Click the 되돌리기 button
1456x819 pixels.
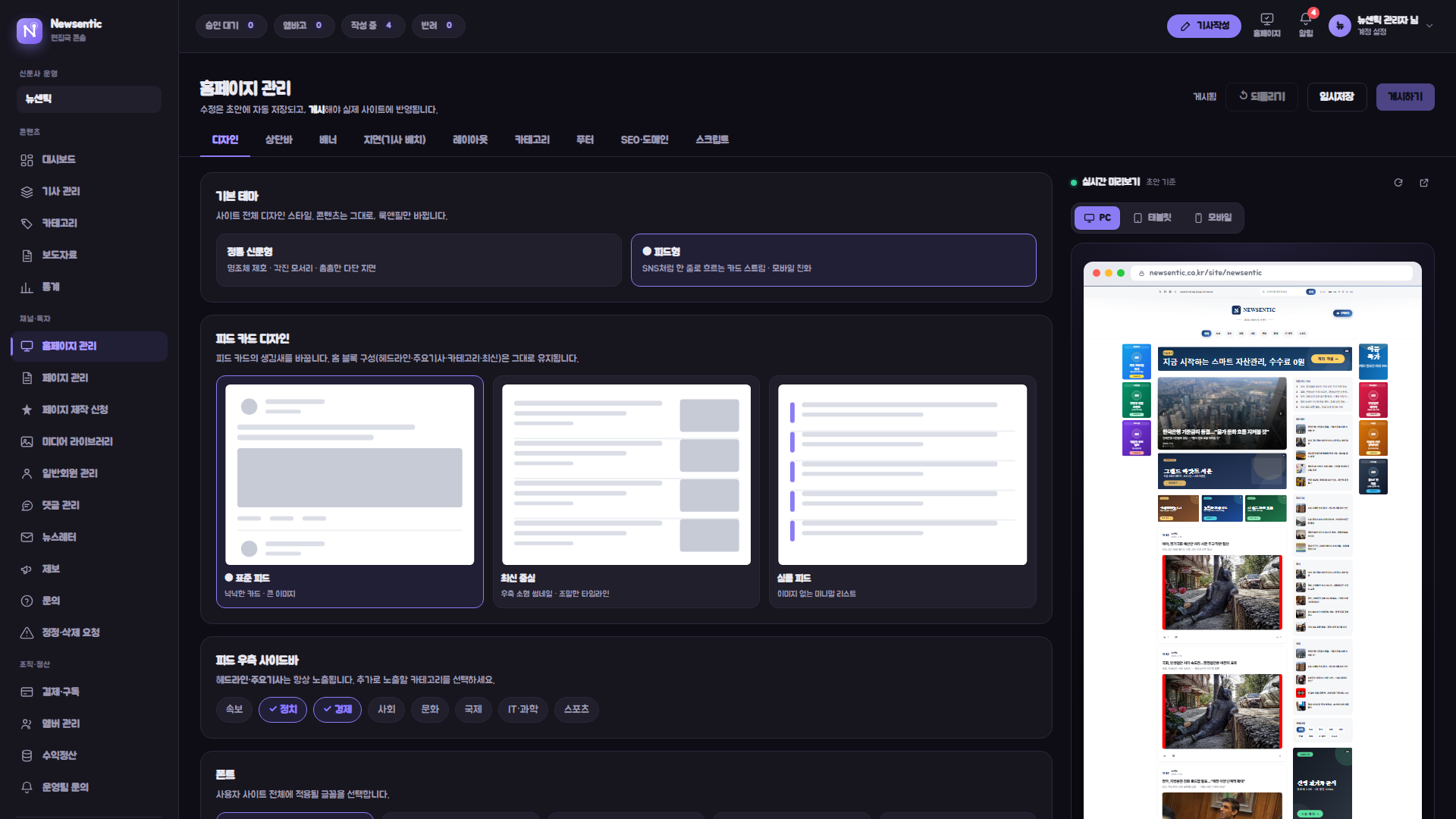point(1262,97)
